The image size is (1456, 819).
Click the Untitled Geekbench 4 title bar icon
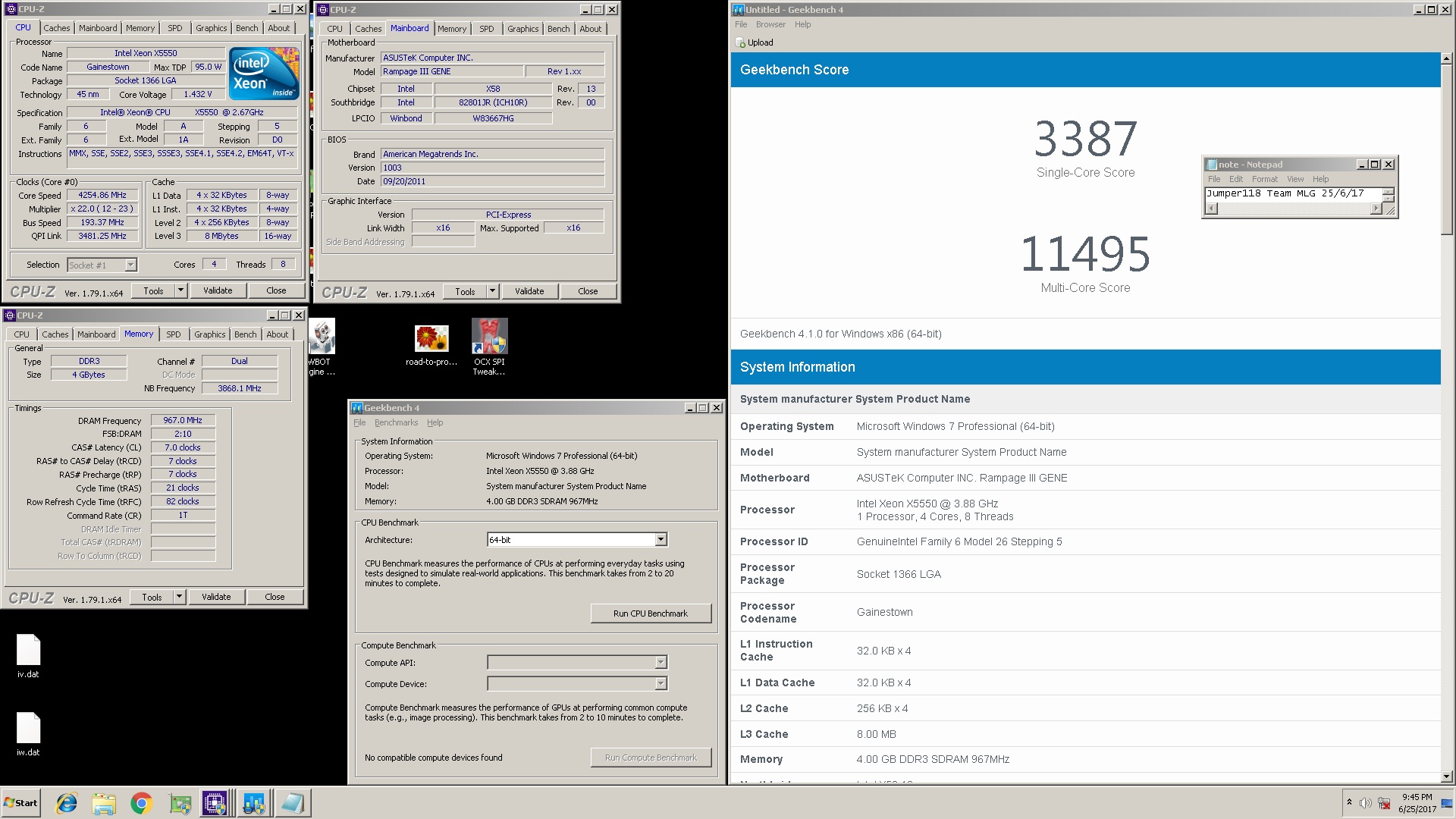739,10
